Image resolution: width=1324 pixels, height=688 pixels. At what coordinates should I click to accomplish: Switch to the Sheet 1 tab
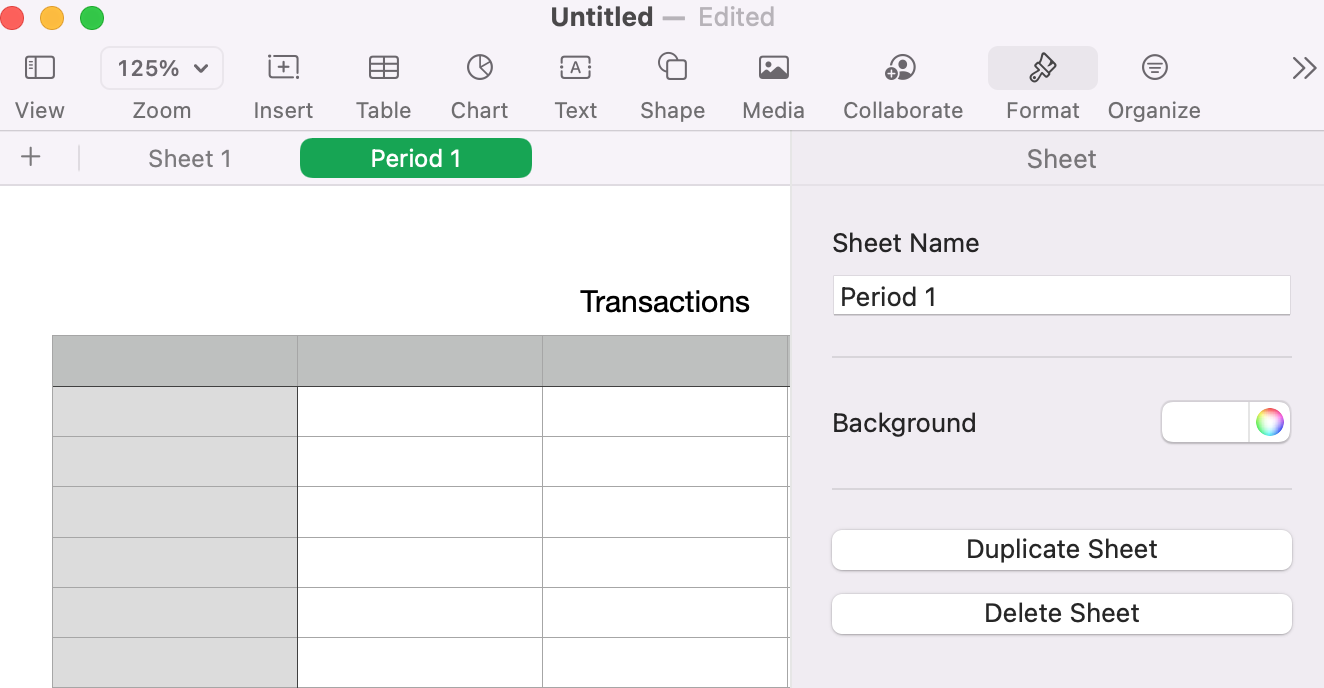coord(189,159)
